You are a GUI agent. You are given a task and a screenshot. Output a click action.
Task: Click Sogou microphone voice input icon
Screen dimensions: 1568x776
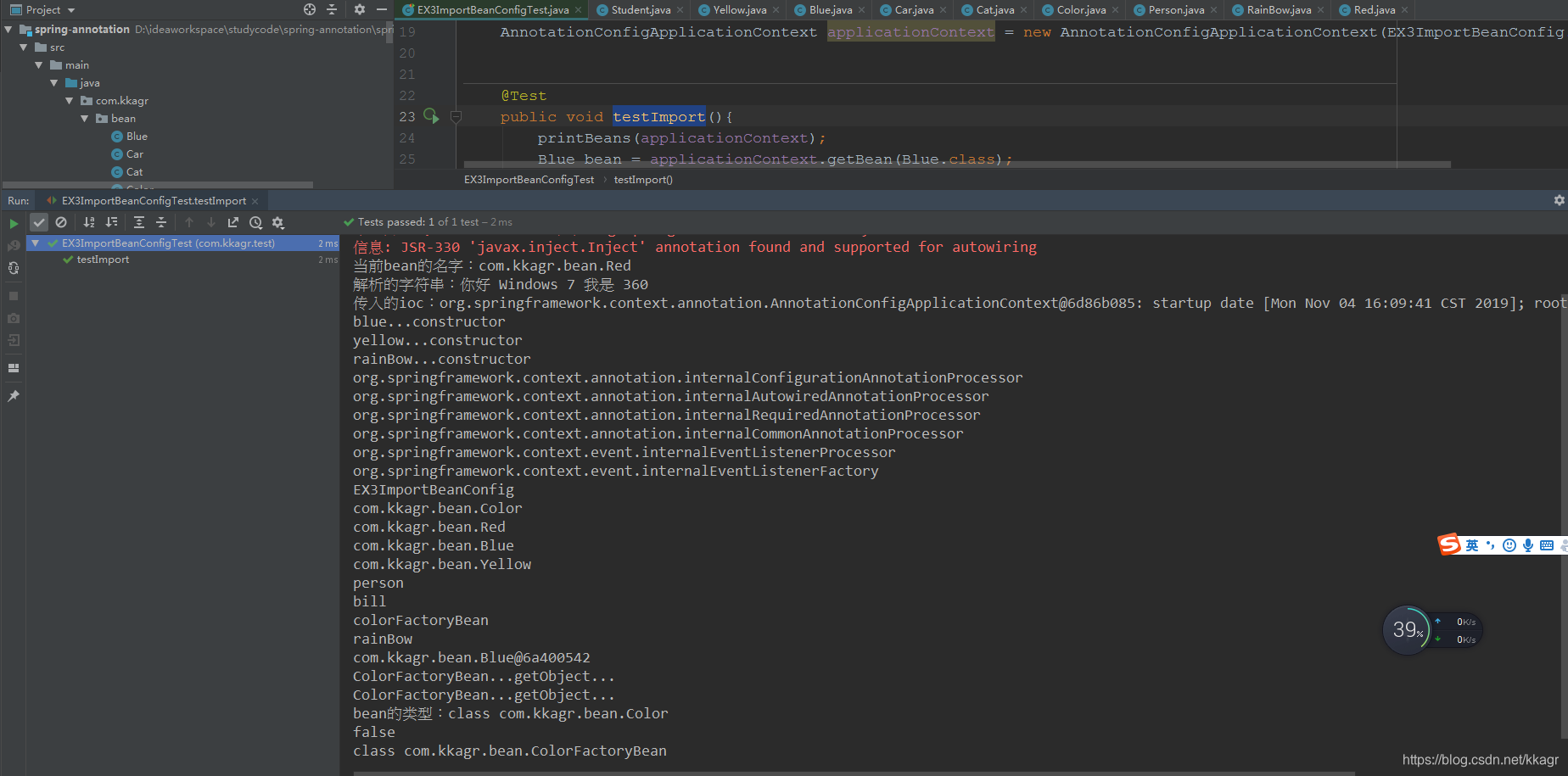pyautogui.click(x=1528, y=545)
